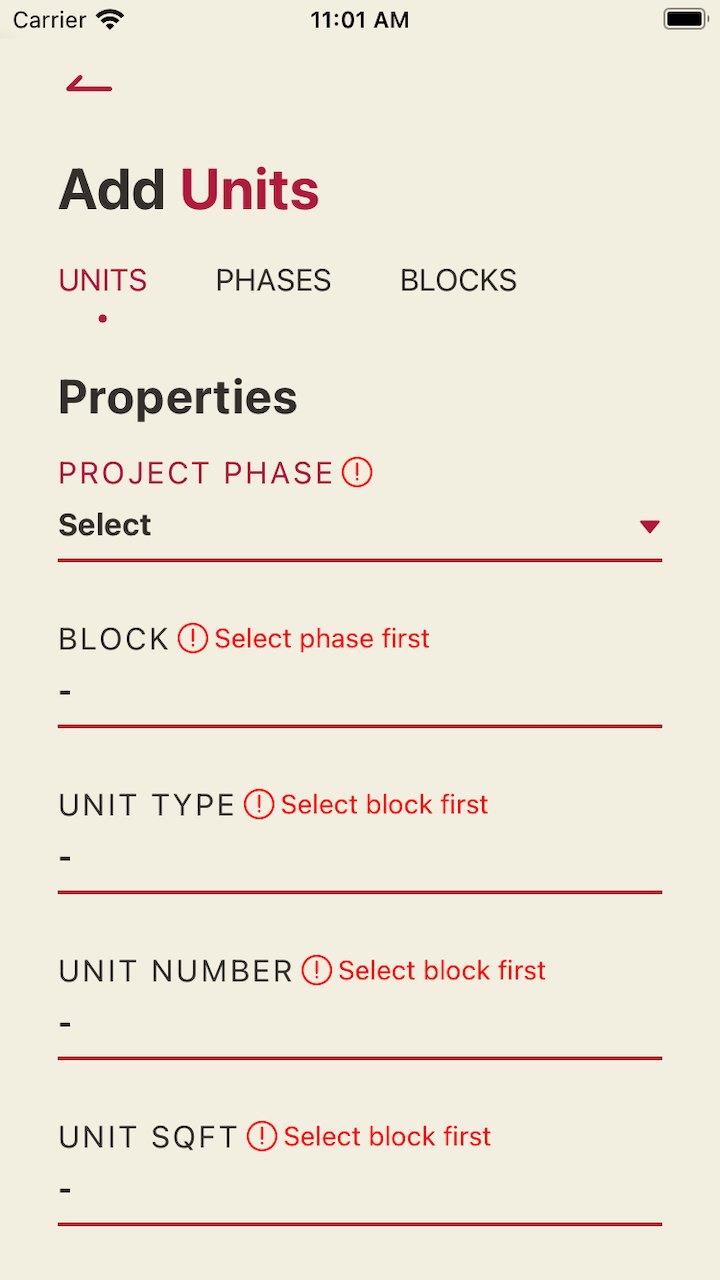Click the Project Phase warning icon
The image size is (720, 1280).
357,472
